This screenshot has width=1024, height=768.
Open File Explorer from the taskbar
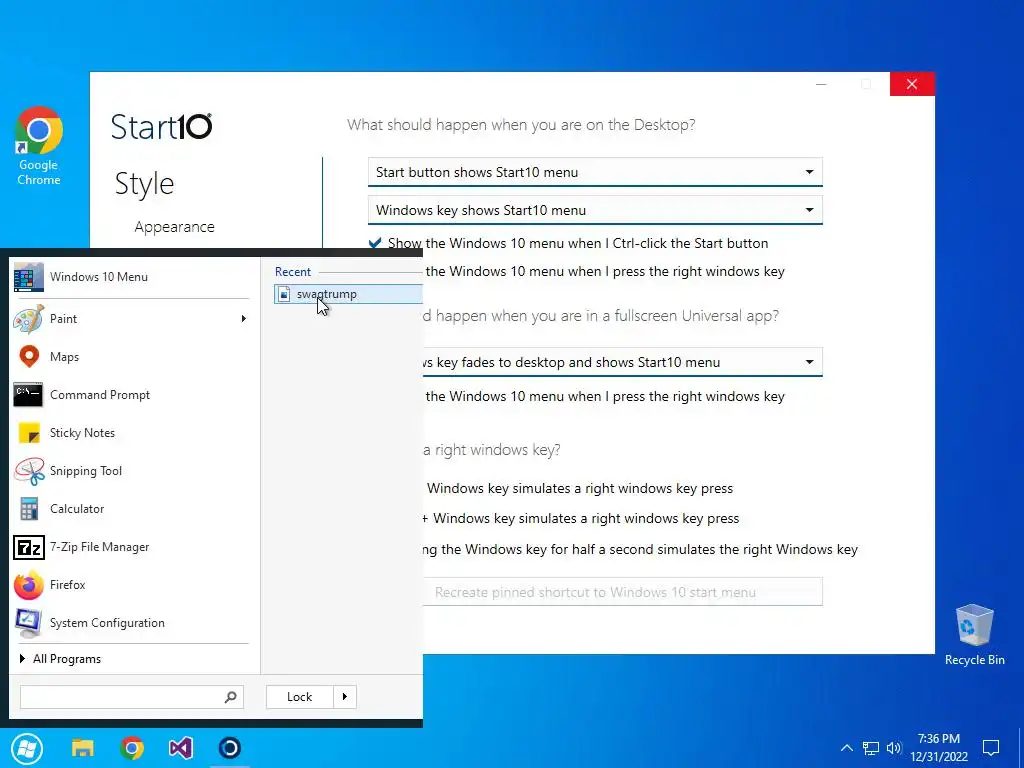(83, 748)
